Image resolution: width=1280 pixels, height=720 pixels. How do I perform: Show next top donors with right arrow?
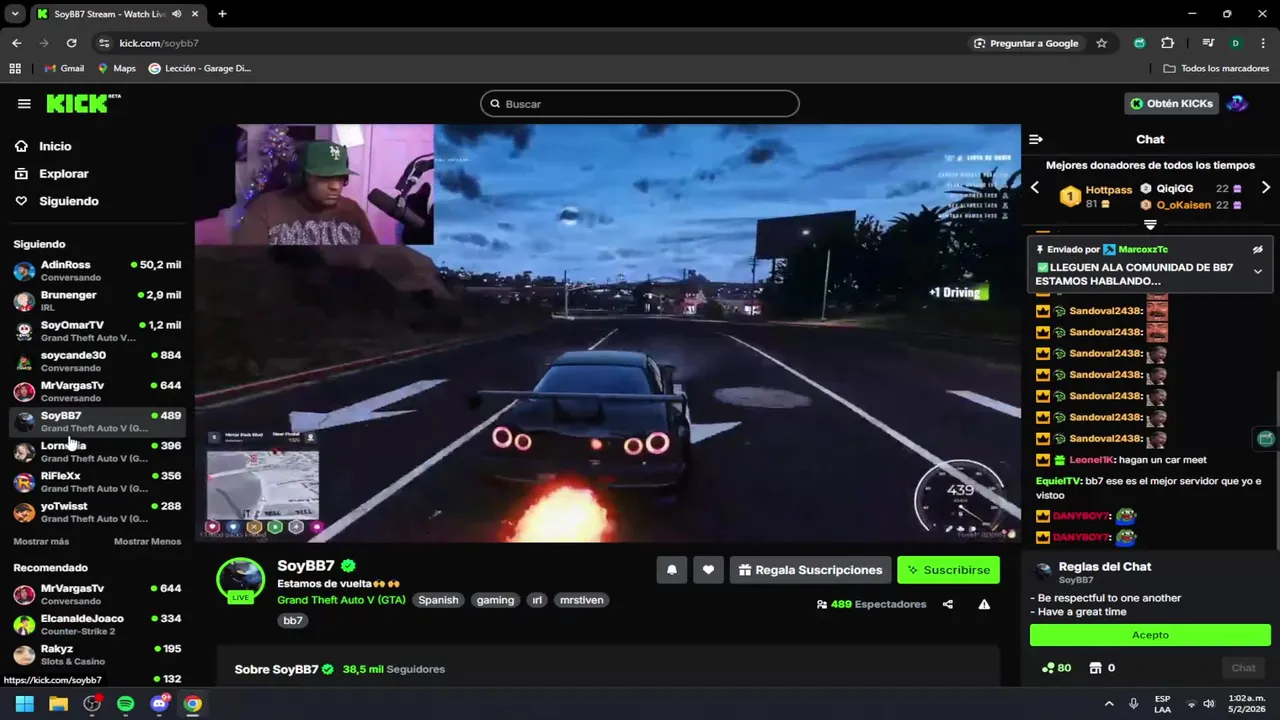click(1265, 188)
